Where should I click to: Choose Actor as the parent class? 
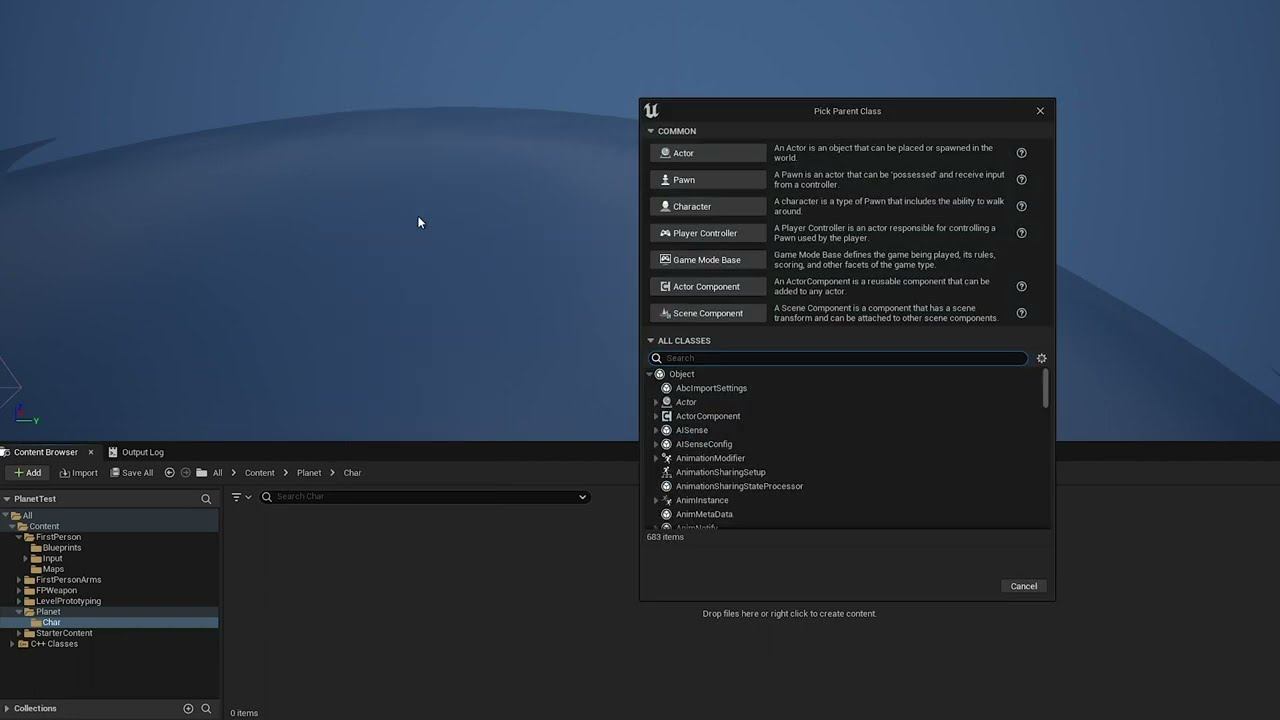coord(708,153)
